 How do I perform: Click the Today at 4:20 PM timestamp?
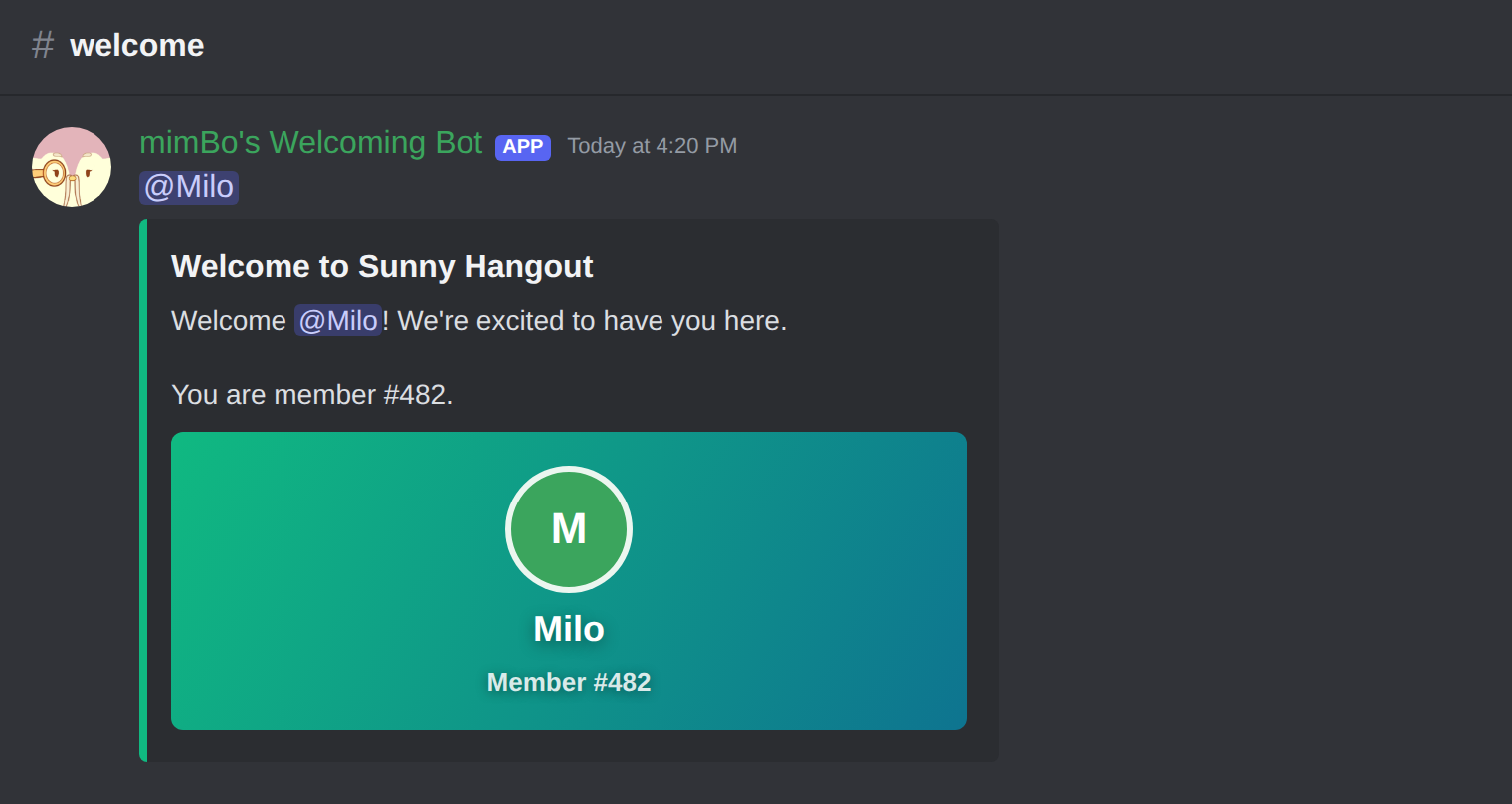(x=653, y=146)
